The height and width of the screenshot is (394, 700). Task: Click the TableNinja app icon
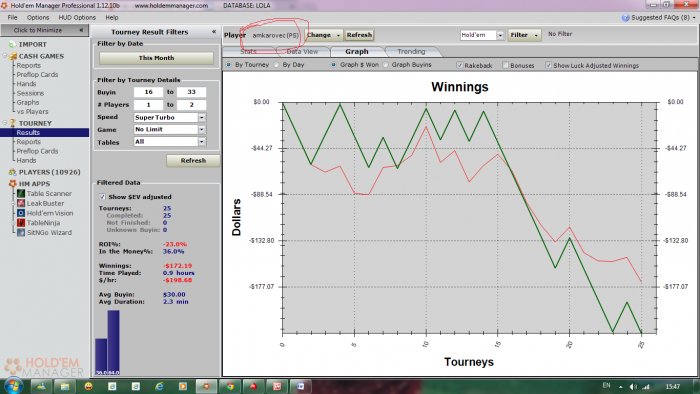[x=21, y=223]
